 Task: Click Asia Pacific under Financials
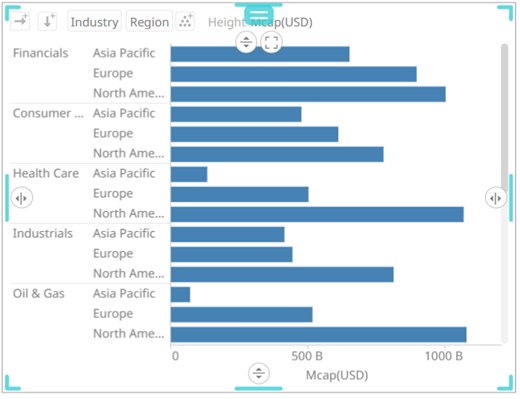(x=124, y=53)
